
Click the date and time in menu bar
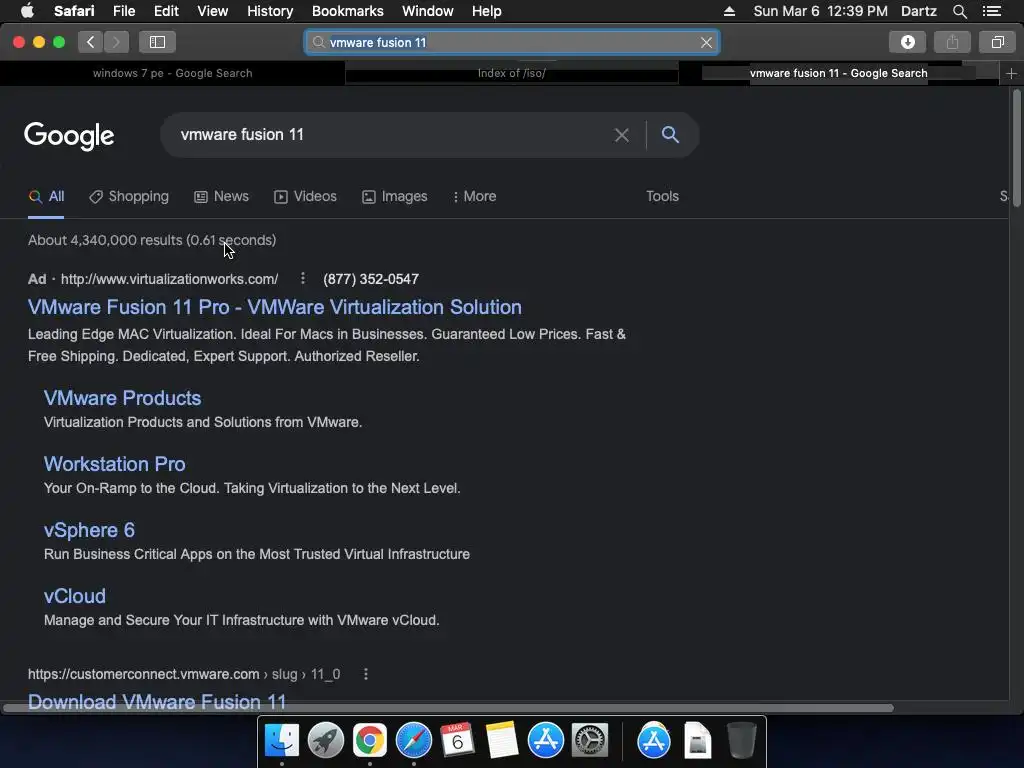pos(820,11)
